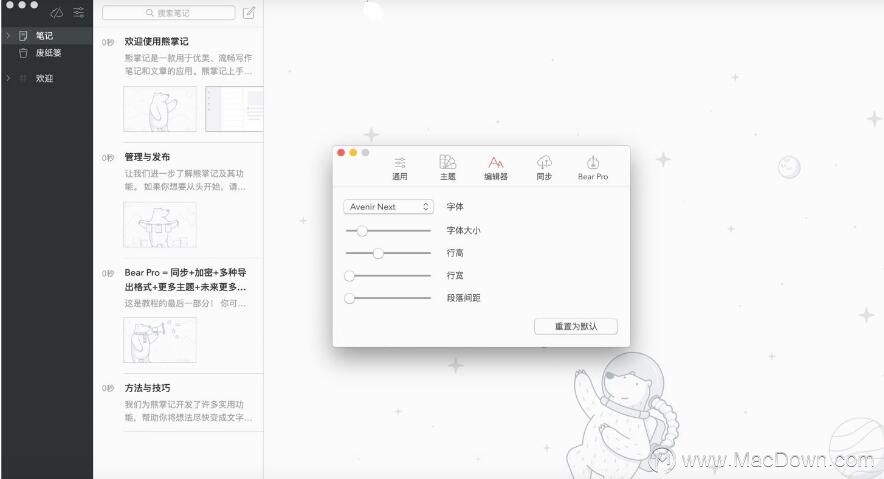
Task: Click the 字体大小 font size slider
Action: click(x=388, y=230)
